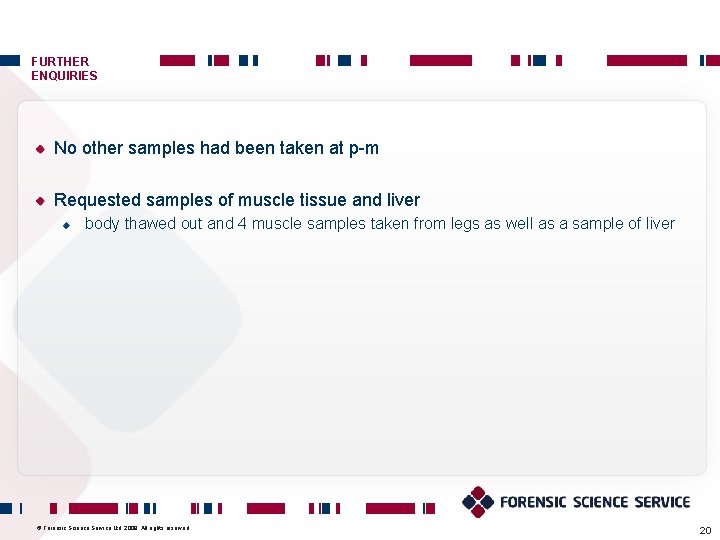Click the red diamond bullet beside "No other samples"
720x540 pixels.
click(40, 149)
